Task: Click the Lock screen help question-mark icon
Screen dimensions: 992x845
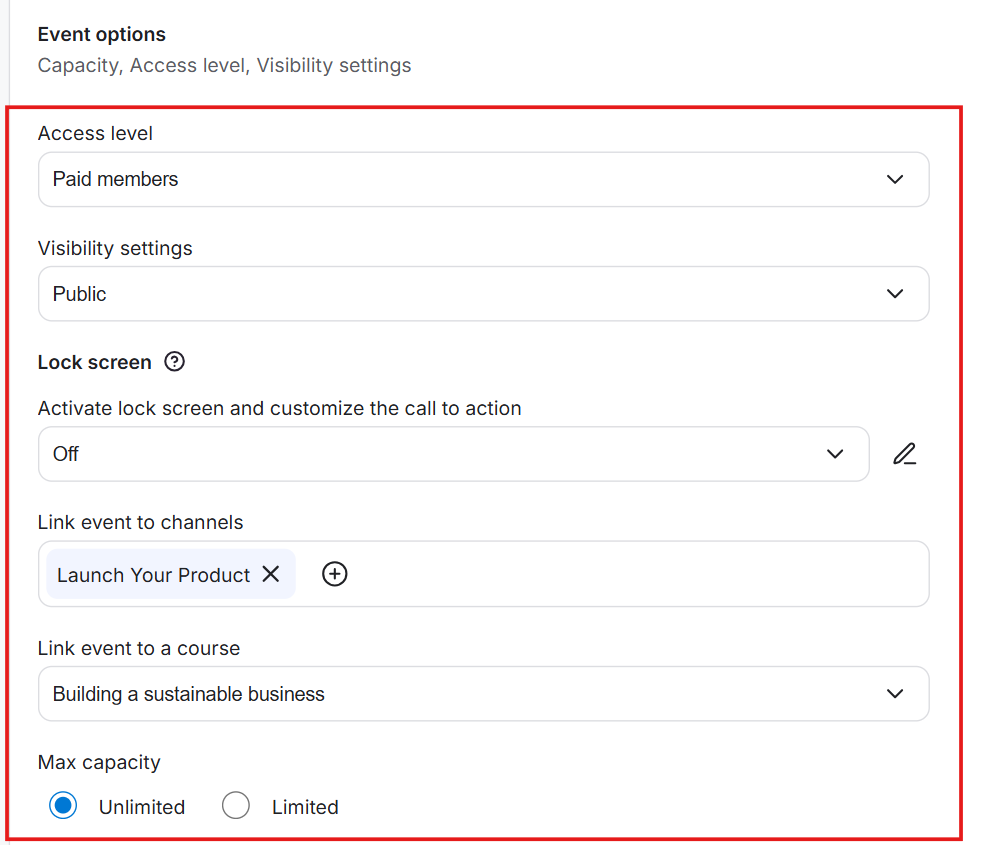Action: pyautogui.click(x=175, y=362)
